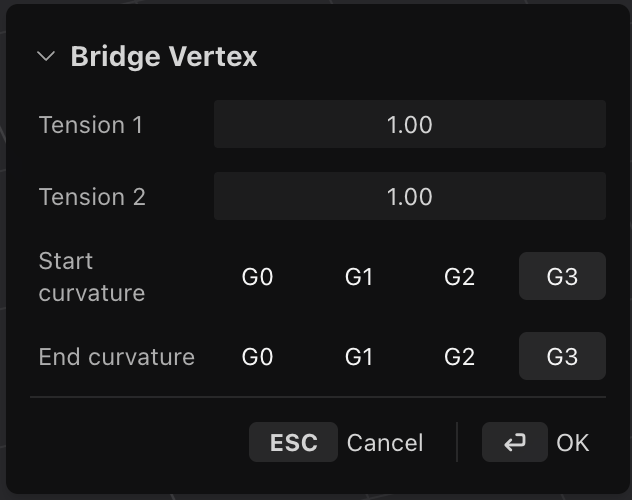The width and height of the screenshot is (632, 500).
Task: Select the Tension 1 label
Action: [91, 124]
